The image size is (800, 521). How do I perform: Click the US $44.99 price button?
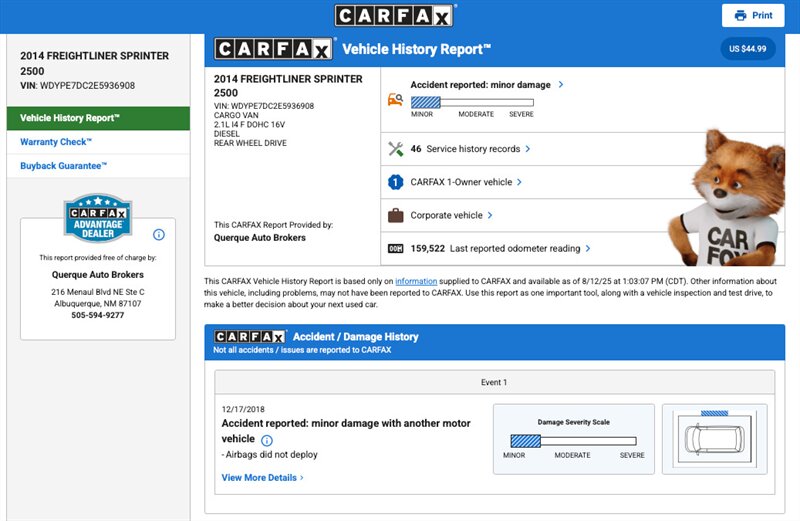tap(748, 49)
